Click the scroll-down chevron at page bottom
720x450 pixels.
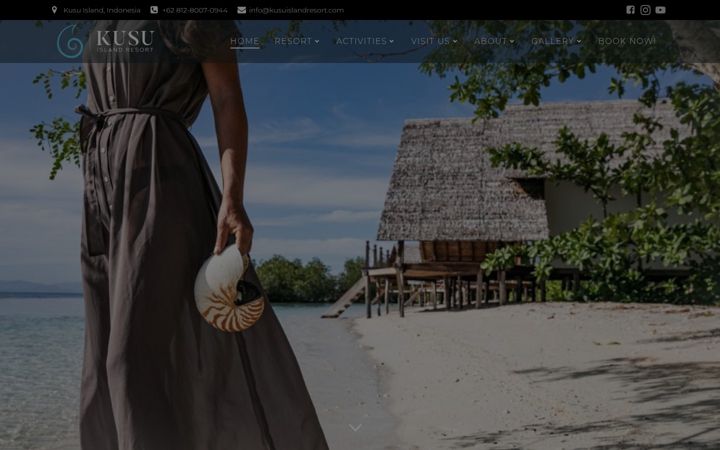355,428
